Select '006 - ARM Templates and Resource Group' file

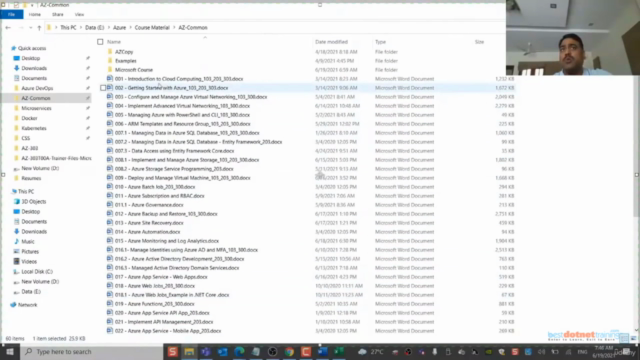tap(182, 124)
